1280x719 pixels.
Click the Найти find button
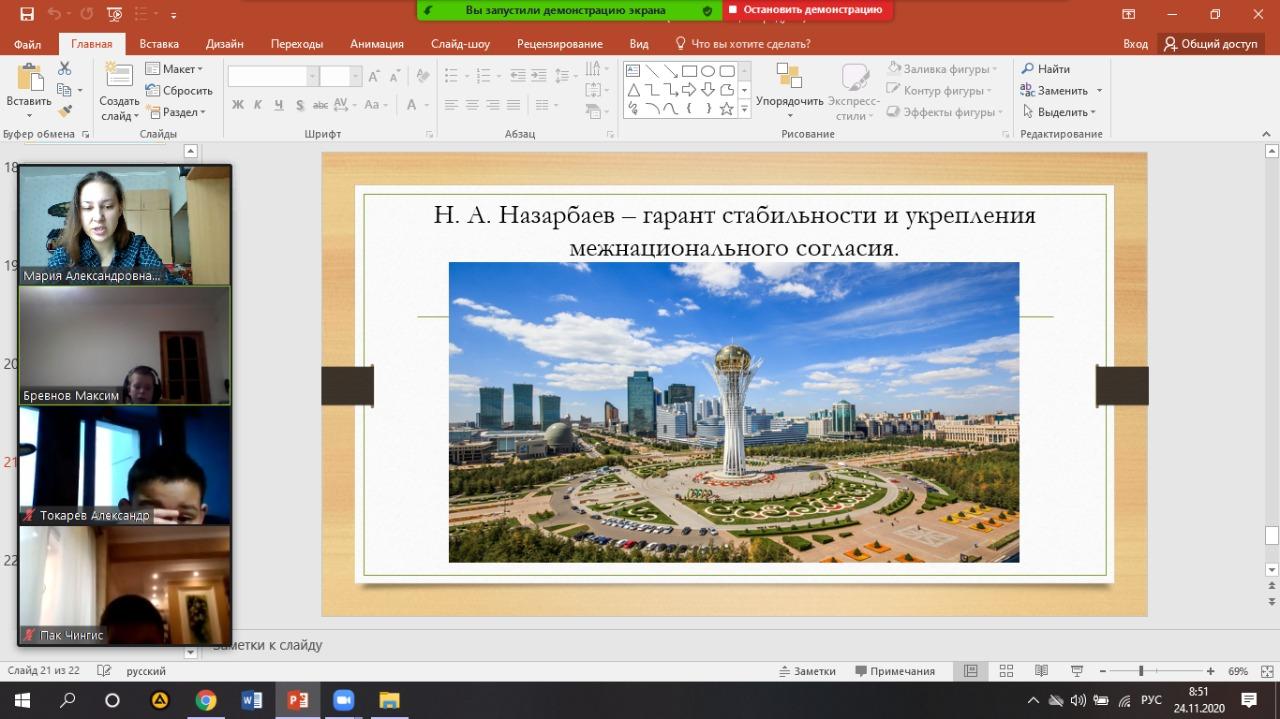click(1045, 69)
